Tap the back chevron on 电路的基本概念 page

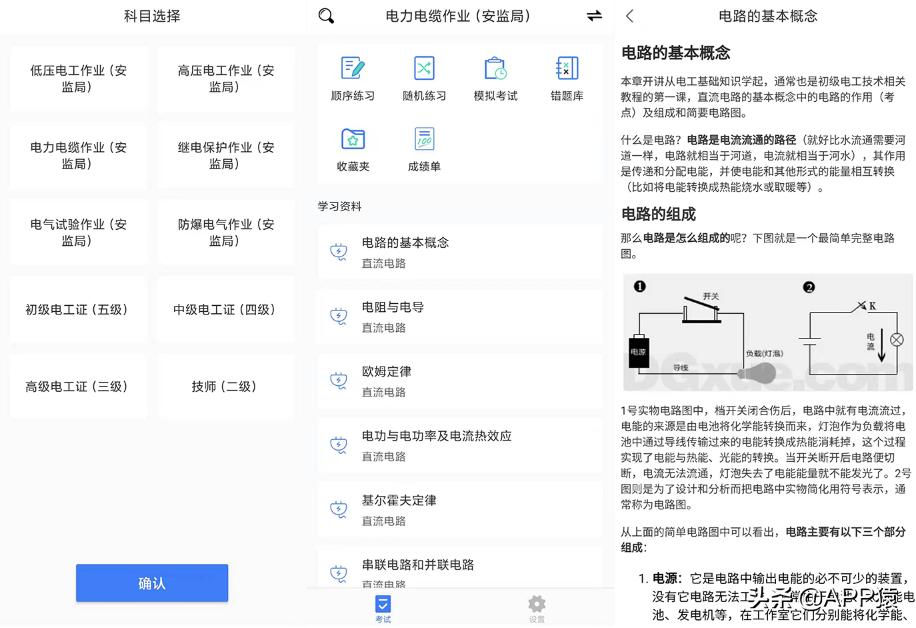click(x=627, y=16)
